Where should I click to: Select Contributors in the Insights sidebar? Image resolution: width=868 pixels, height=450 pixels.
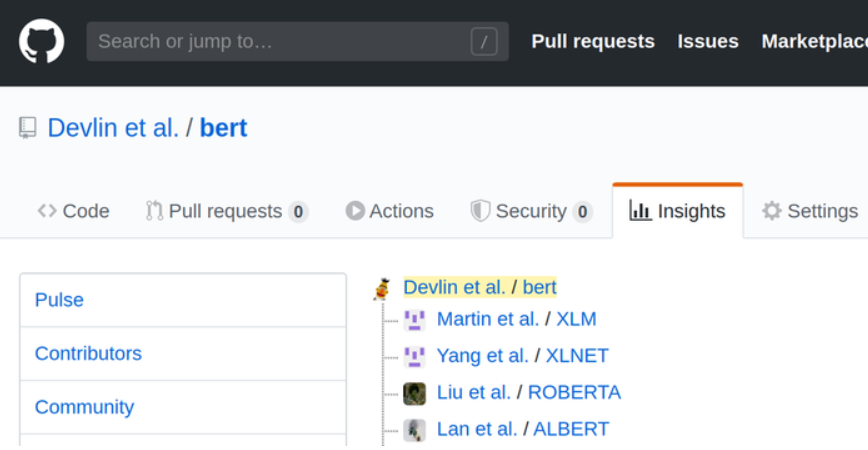point(88,354)
